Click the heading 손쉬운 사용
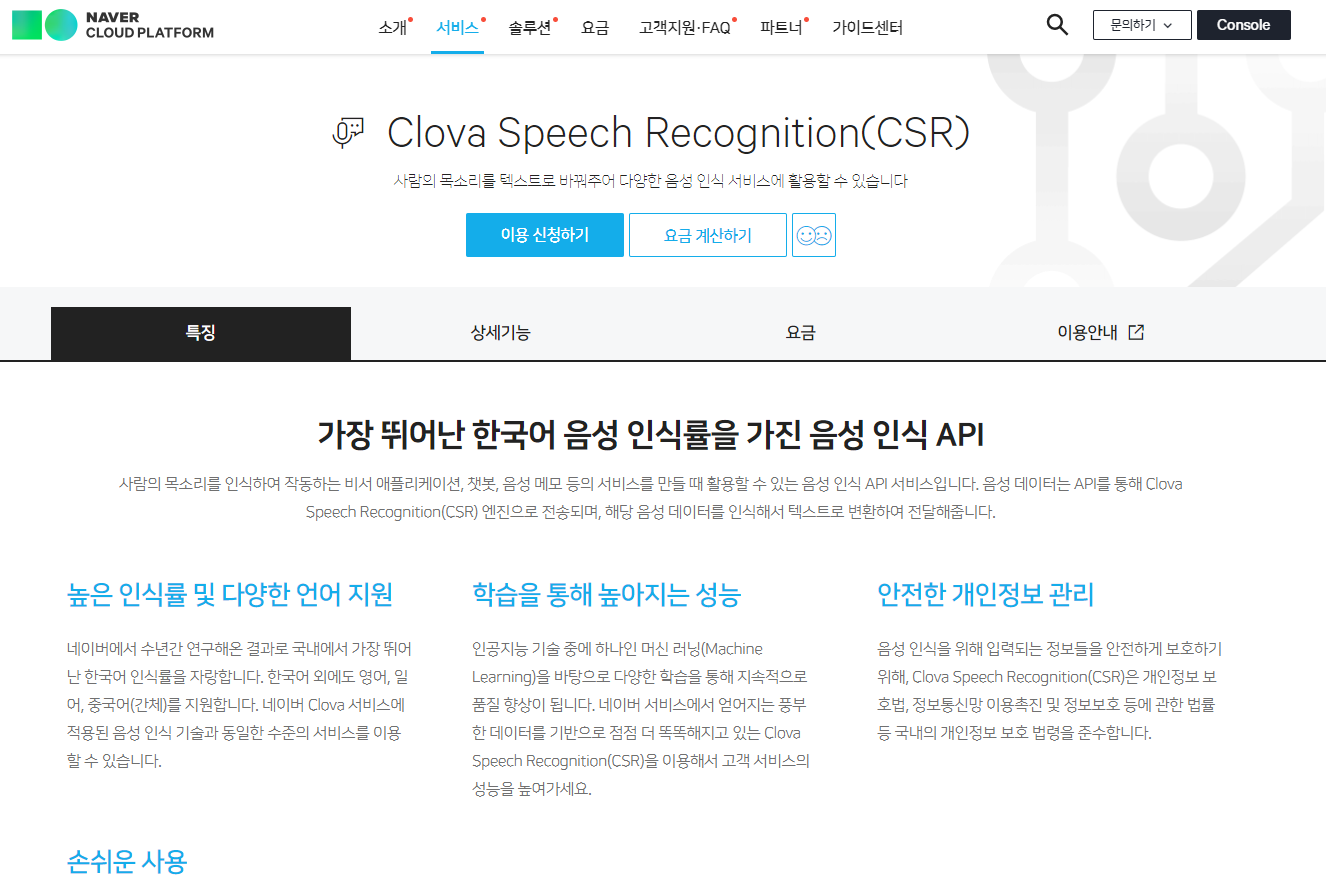This screenshot has height=892, width=1326. 127,861
